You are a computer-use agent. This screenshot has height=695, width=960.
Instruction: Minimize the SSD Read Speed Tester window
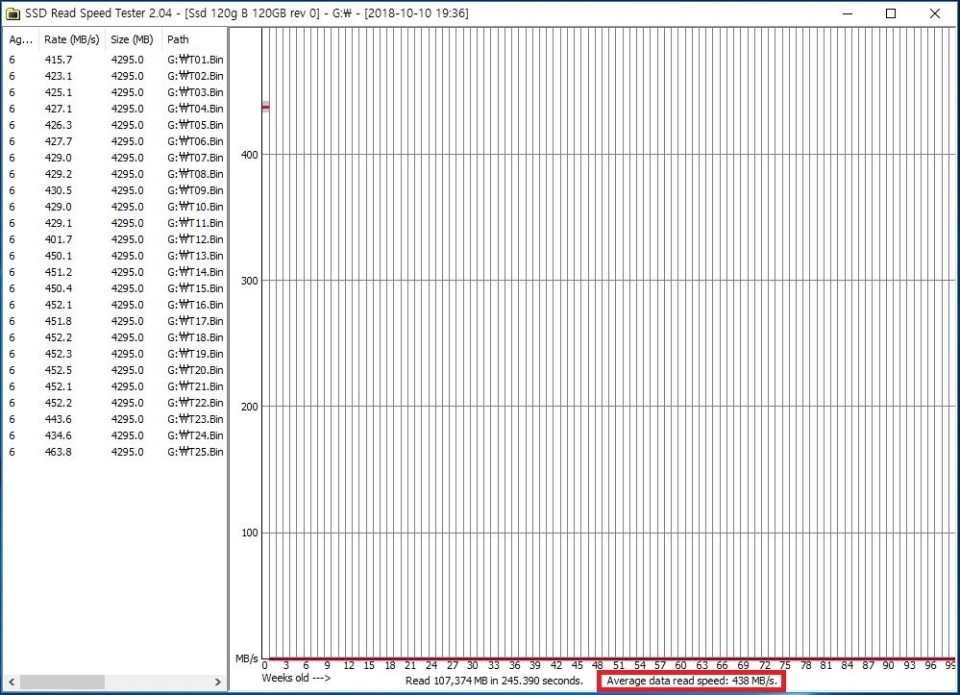point(847,13)
